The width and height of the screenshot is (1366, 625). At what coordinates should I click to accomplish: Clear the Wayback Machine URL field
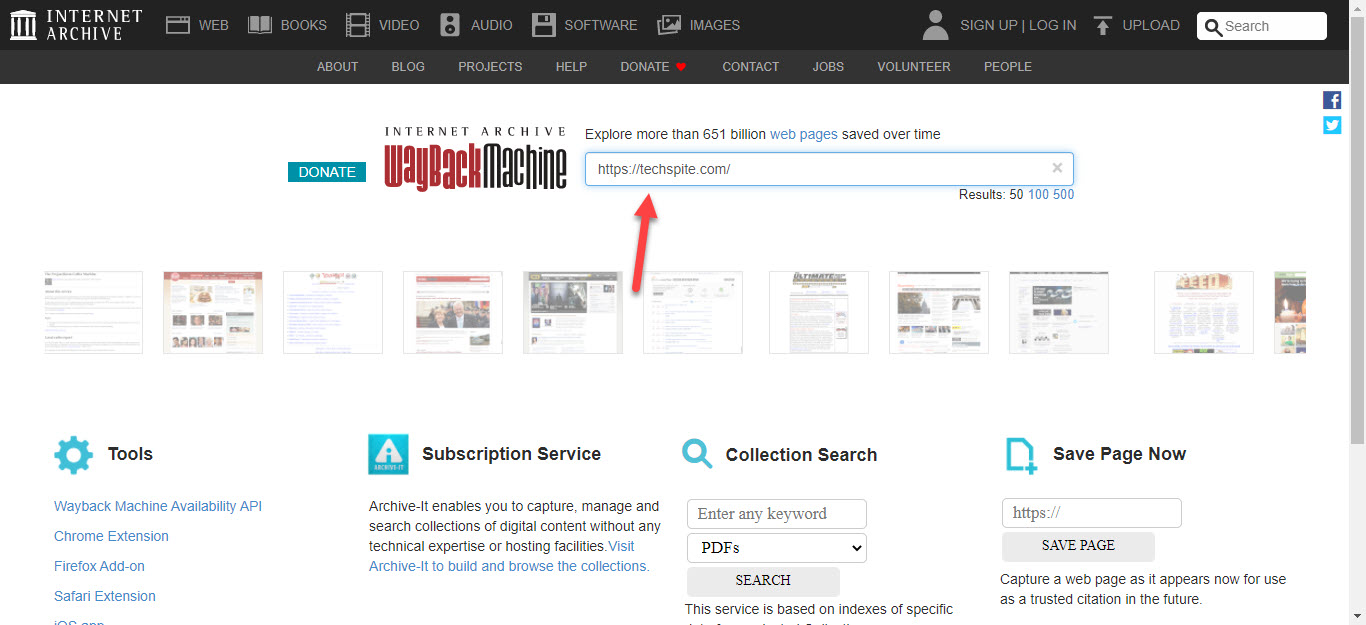click(1057, 168)
